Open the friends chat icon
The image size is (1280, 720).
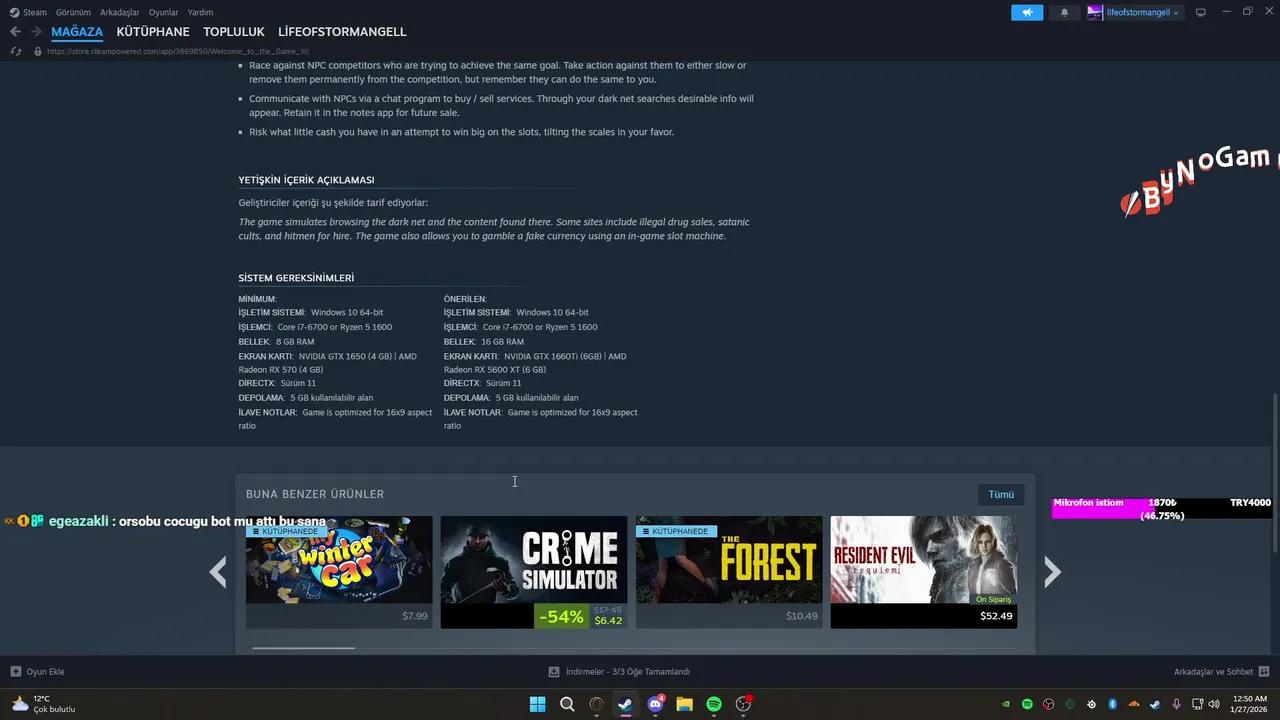pos(1264,672)
